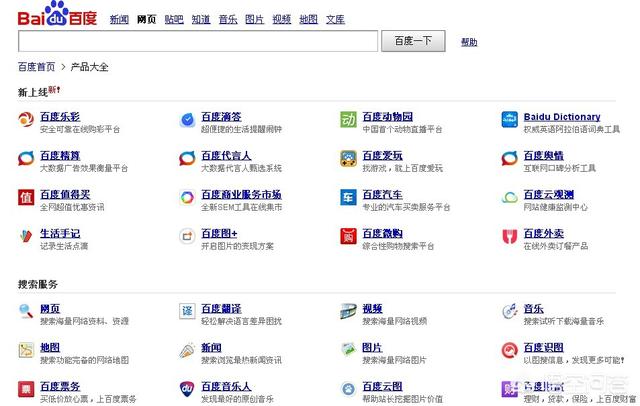Screen dimensions: 640x406
Task: Switch to the 视频 tab in top navigation
Action: click(282, 19)
